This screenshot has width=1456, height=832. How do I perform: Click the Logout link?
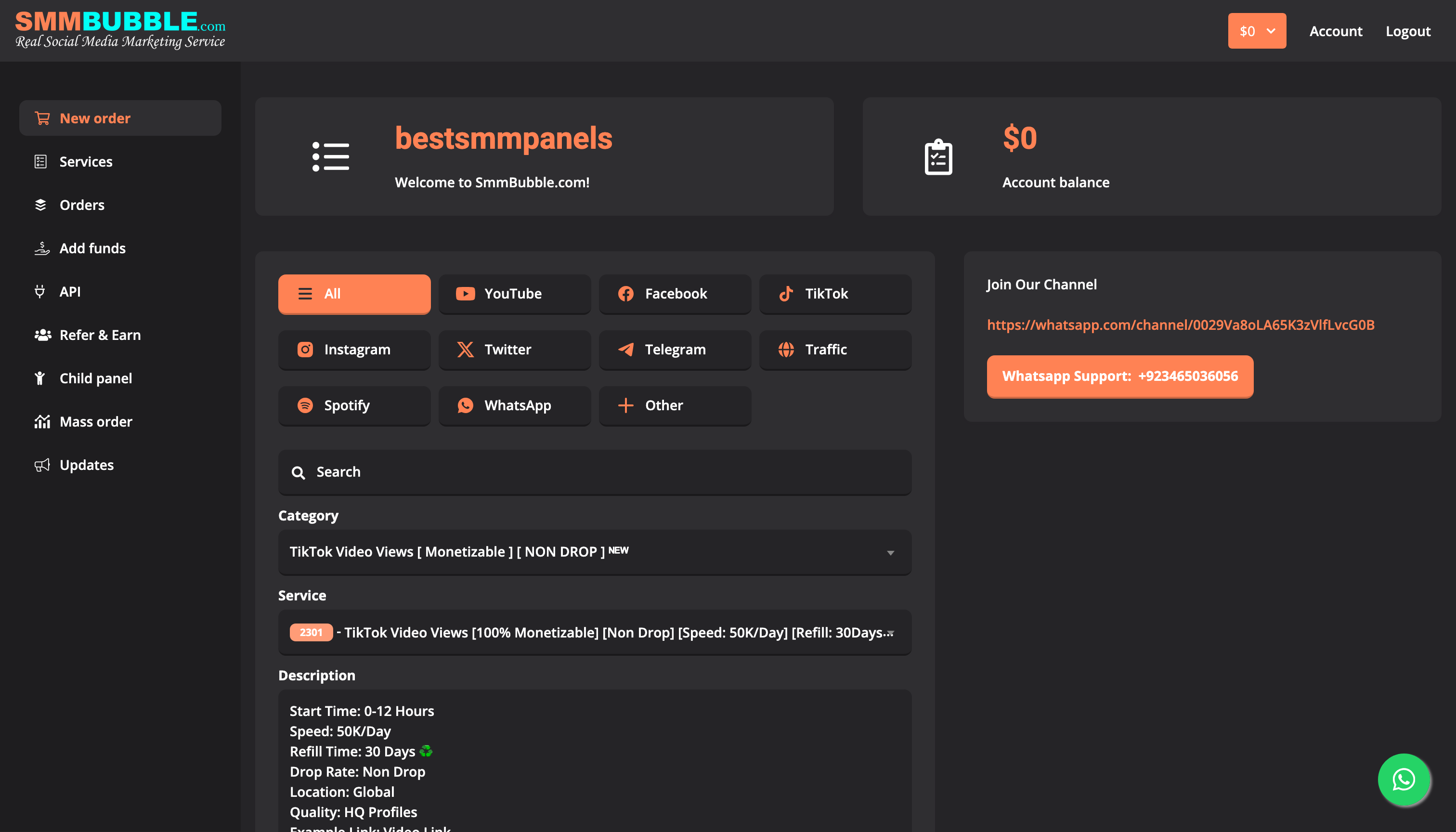[1407, 31]
